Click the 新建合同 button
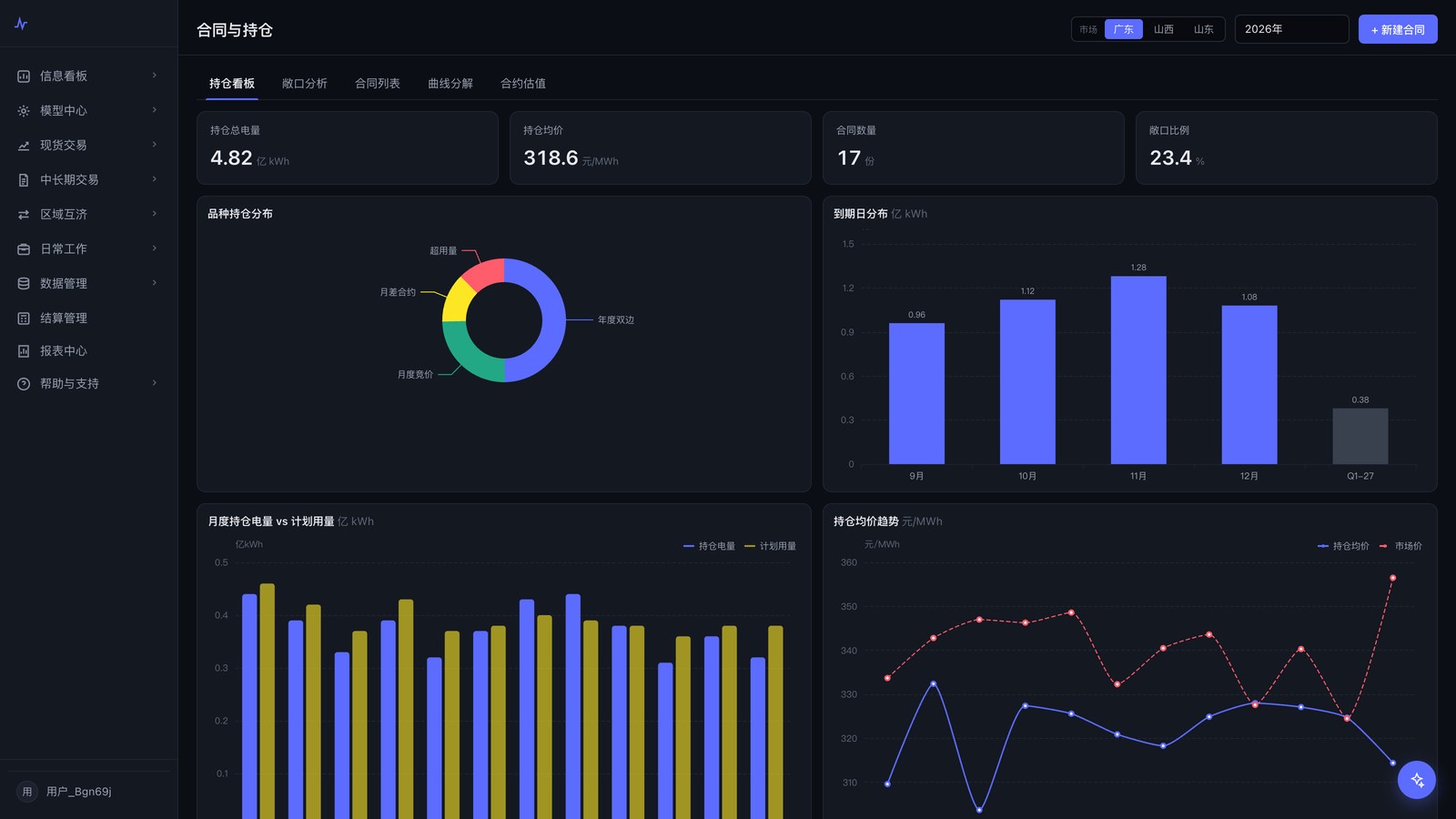Screen dimensions: 1456x819 1398,29
